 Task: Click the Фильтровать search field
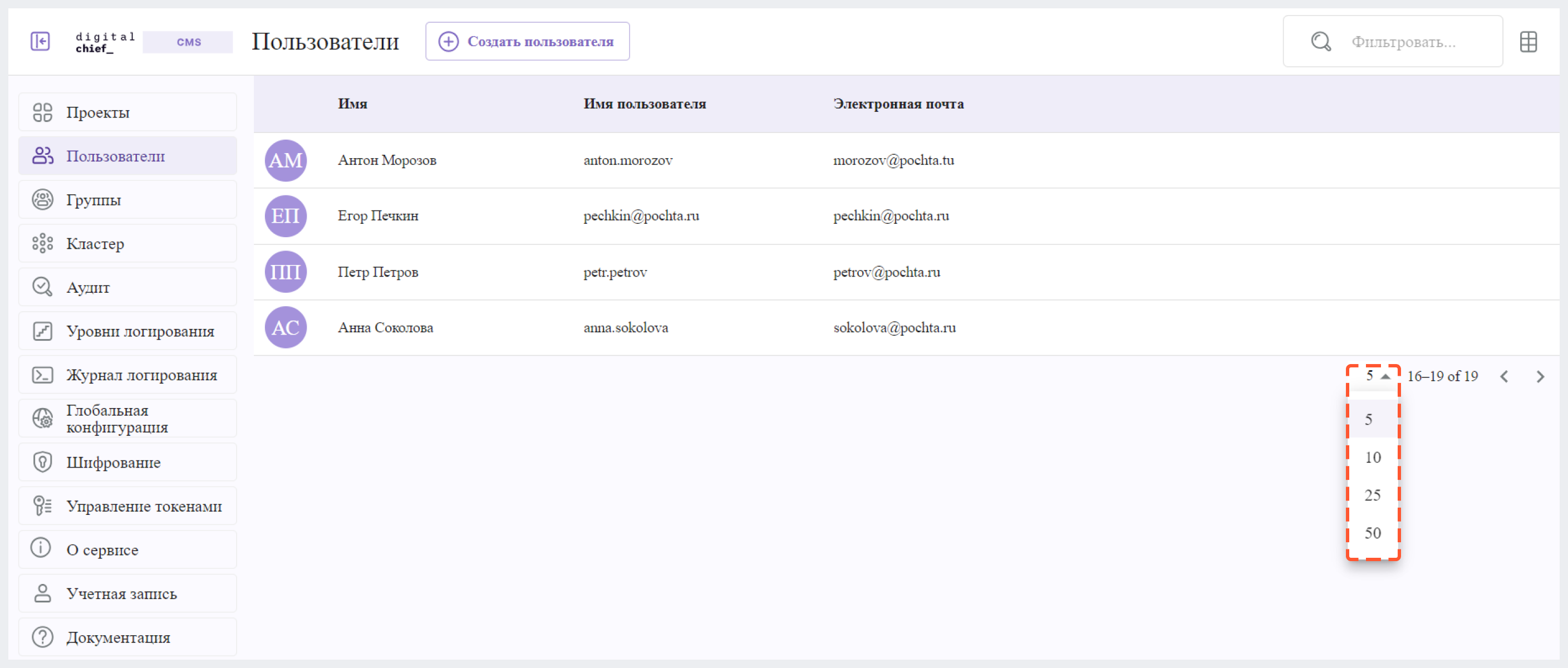pos(1393,41)
